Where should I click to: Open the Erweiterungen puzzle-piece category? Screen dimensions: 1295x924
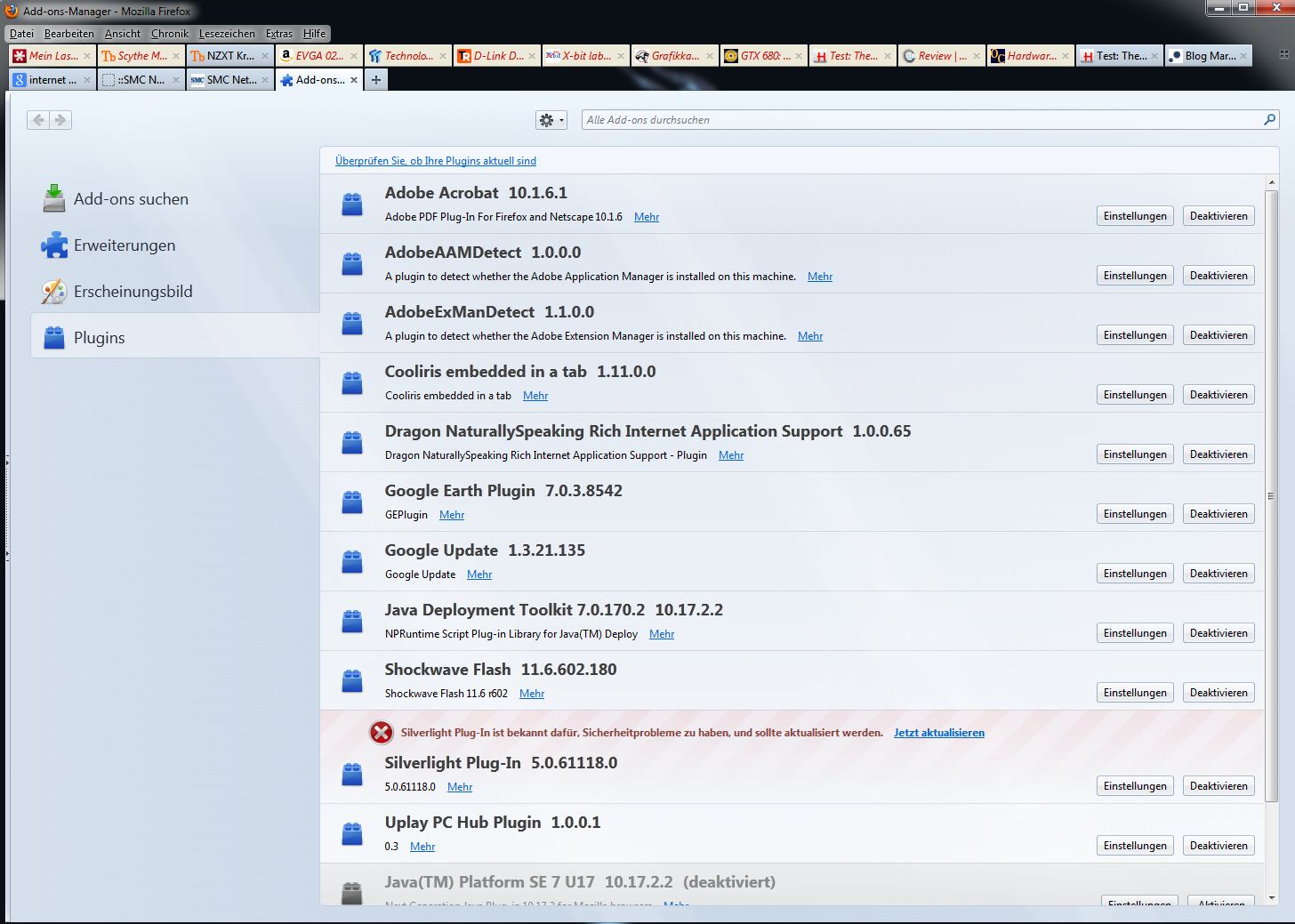tap(124, 245)
